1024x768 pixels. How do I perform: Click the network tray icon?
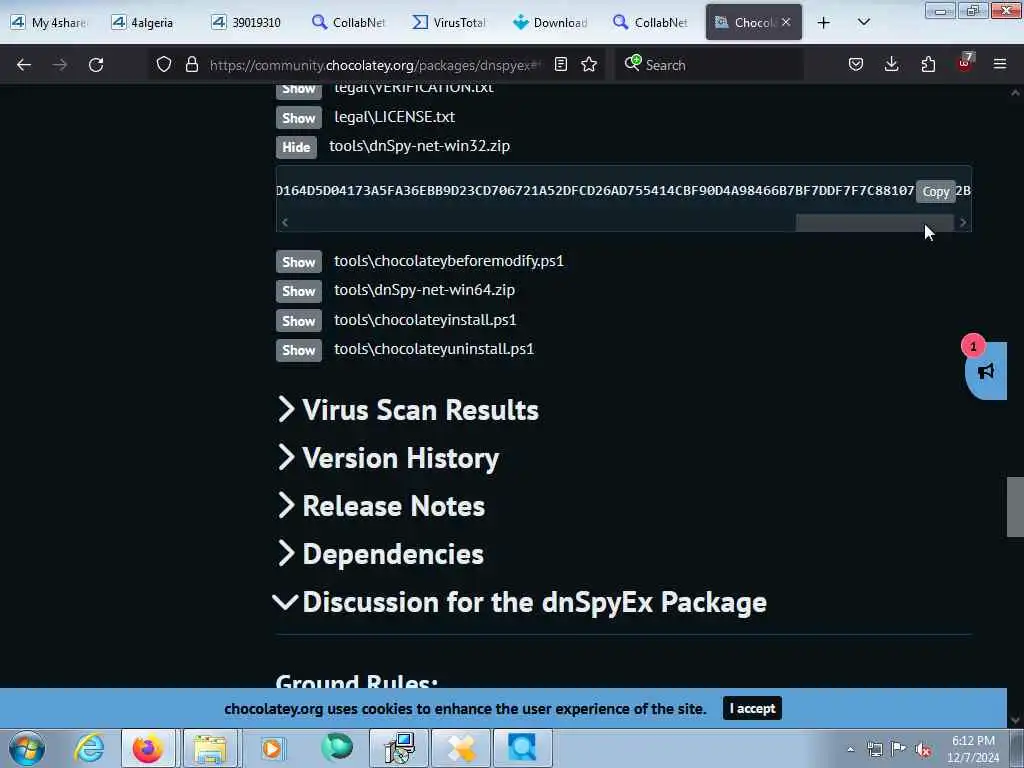(x=874, y=749)
